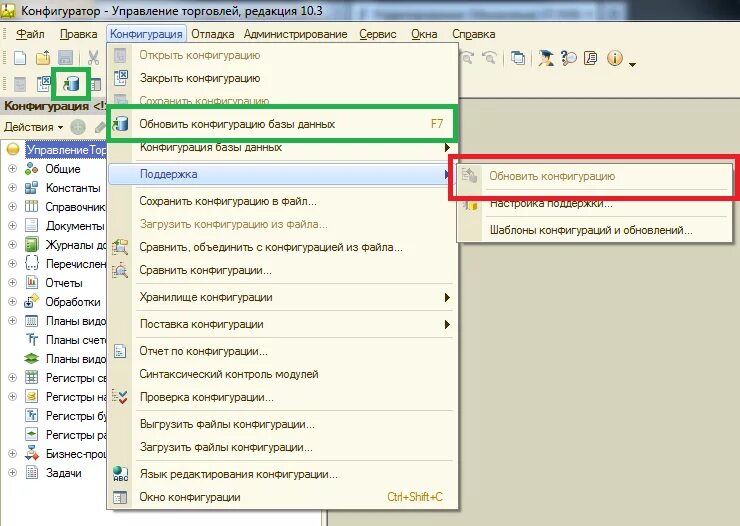Open the Окна menu

click(x=424, y=34)
